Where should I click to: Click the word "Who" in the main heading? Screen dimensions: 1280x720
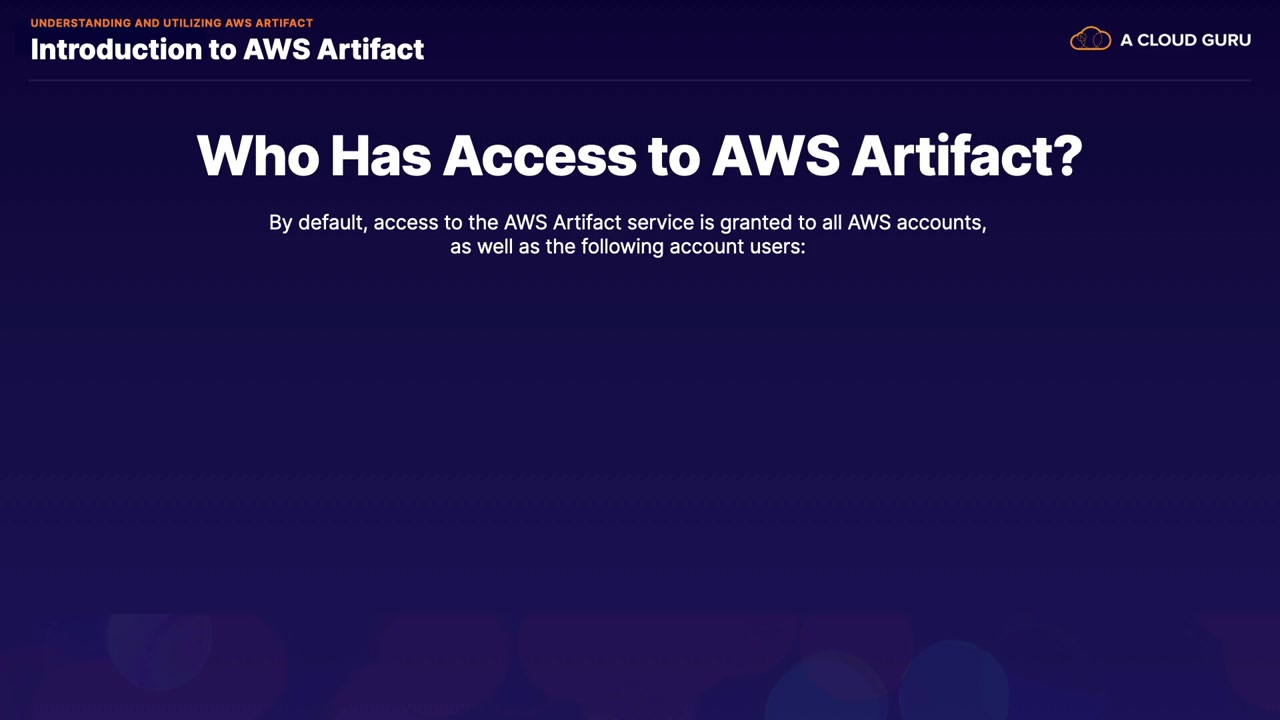coord(257,156)
